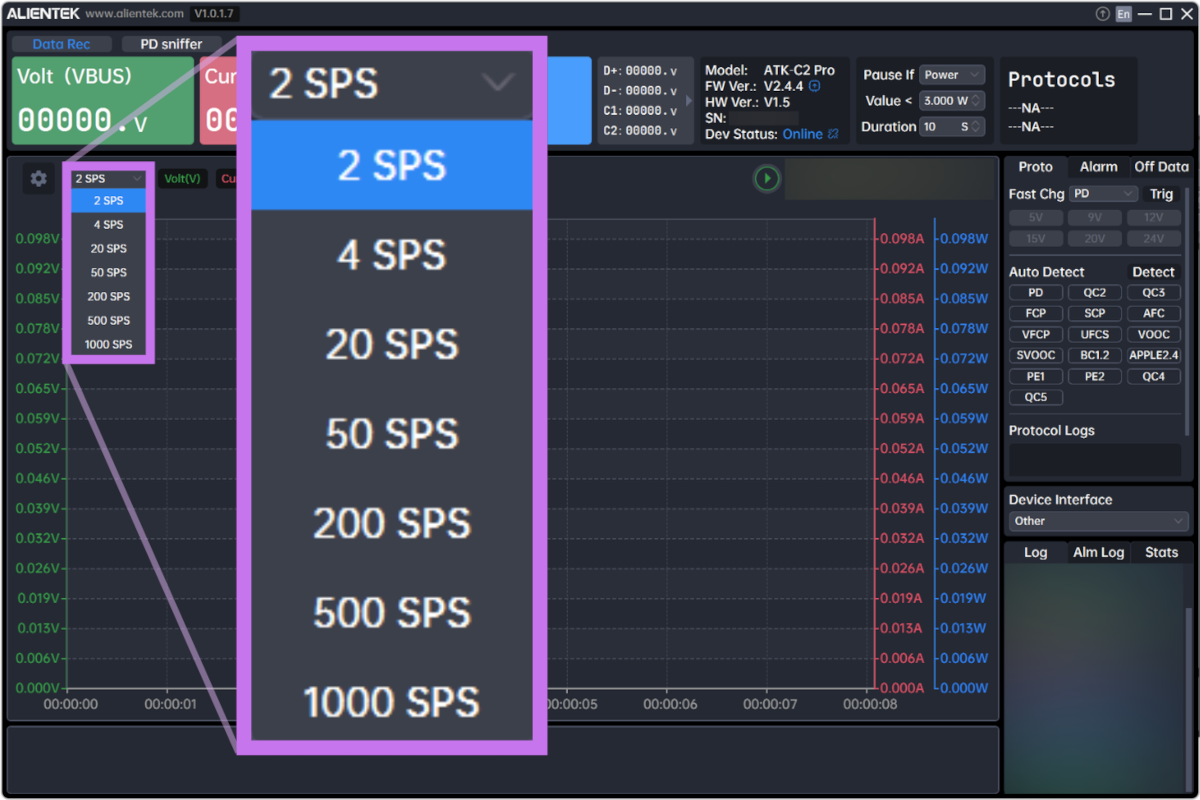The image size is (1200, 800).
Task: Toggle the VOOC auto detect protocol
Action: (x=1154, y=335)
